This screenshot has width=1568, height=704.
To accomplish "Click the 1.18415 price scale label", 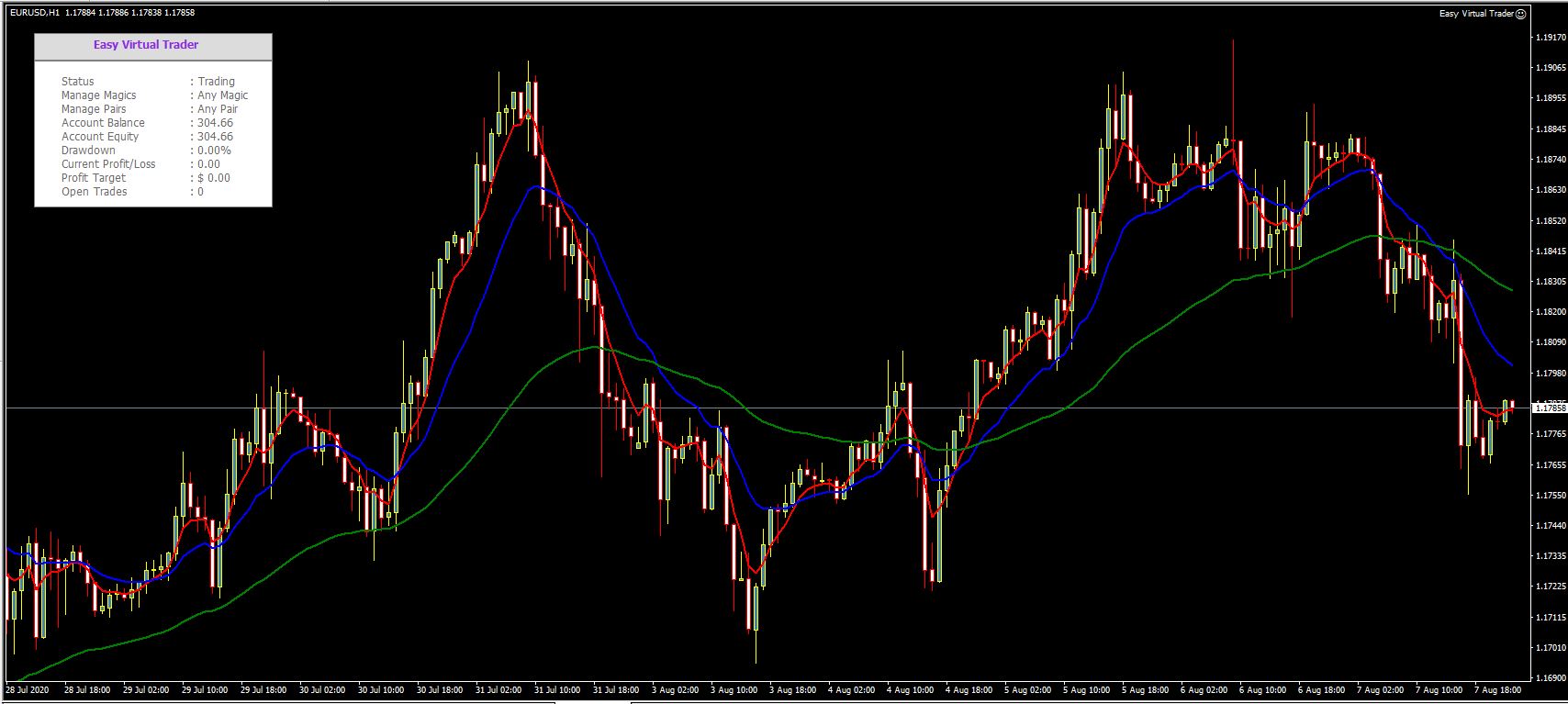I will click(1550, 251).
